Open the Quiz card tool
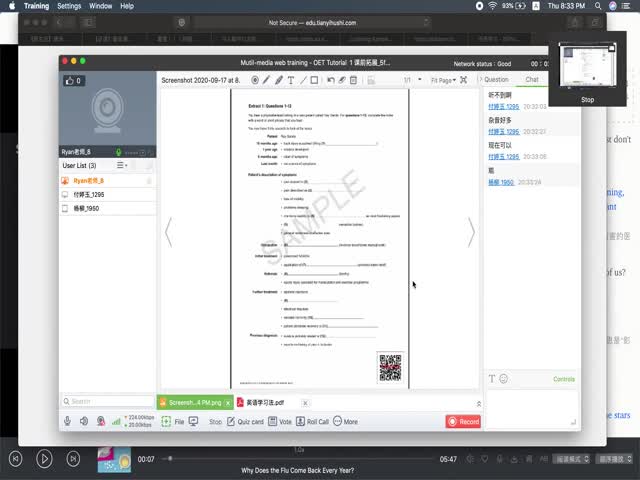 (245, 422)
